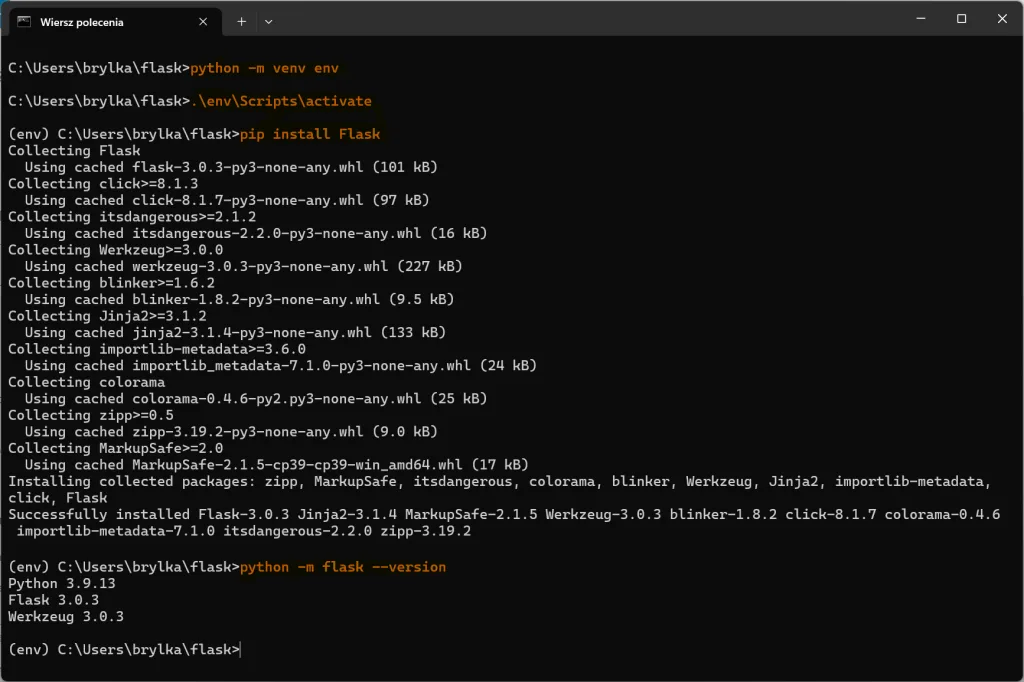Click the 'python -m venv env' command
Viewport: 1024px width, 682px height.
coord(264,68)
